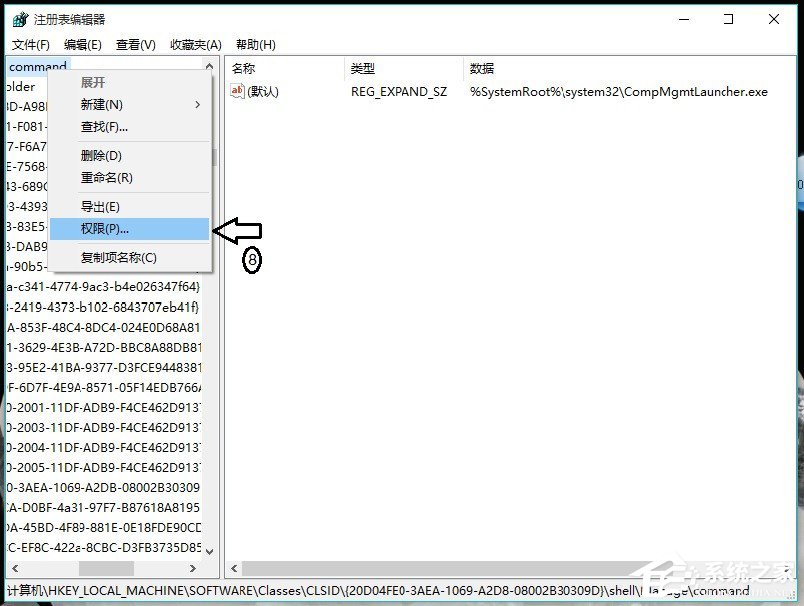Click the ab string value icon beside (默认)

tap(237, 91)
